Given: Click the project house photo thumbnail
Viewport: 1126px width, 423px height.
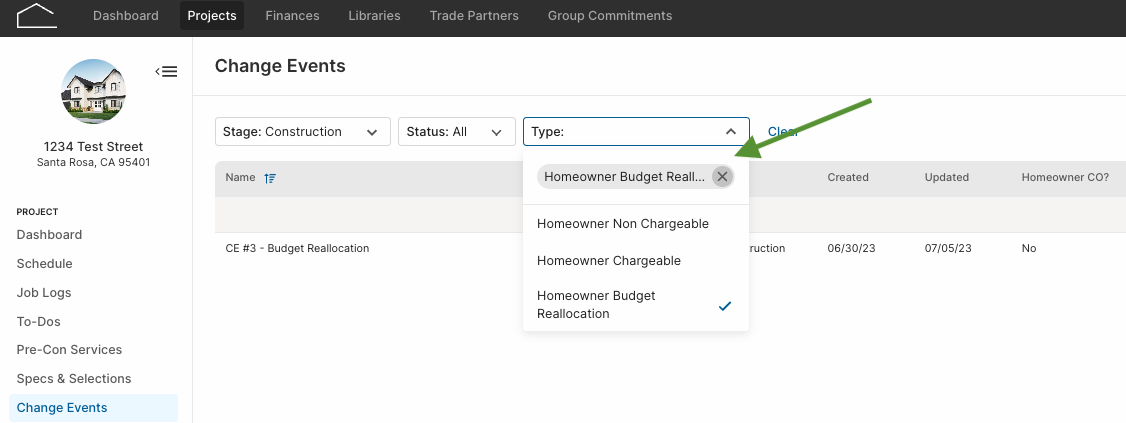Looking at the screenshot, I should click(x=94, y=91).
